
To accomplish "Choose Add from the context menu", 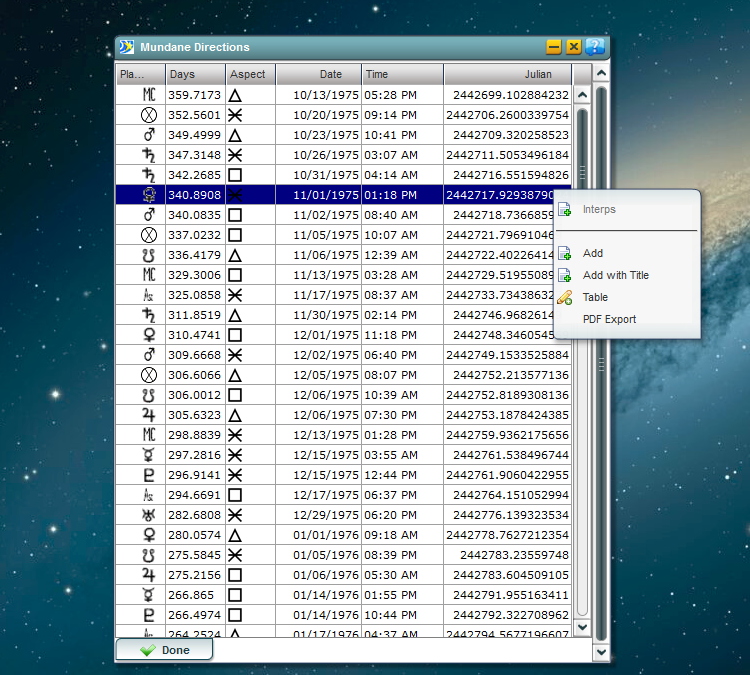I will tap(593, 253).
